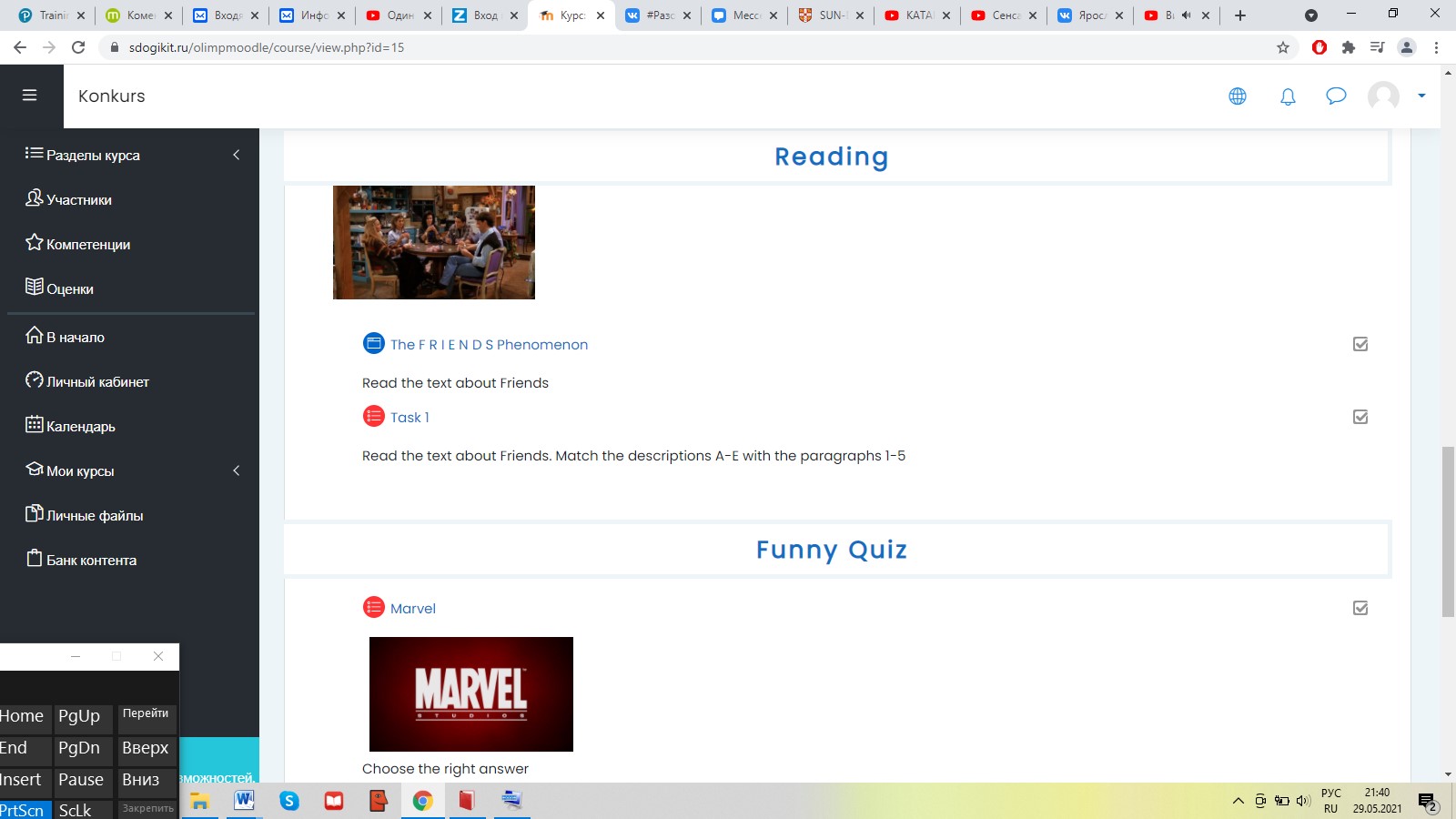Click the user avatar picture
Image resolution: width=1456 pixels, height=819 pixels.
pos(1383,96)
